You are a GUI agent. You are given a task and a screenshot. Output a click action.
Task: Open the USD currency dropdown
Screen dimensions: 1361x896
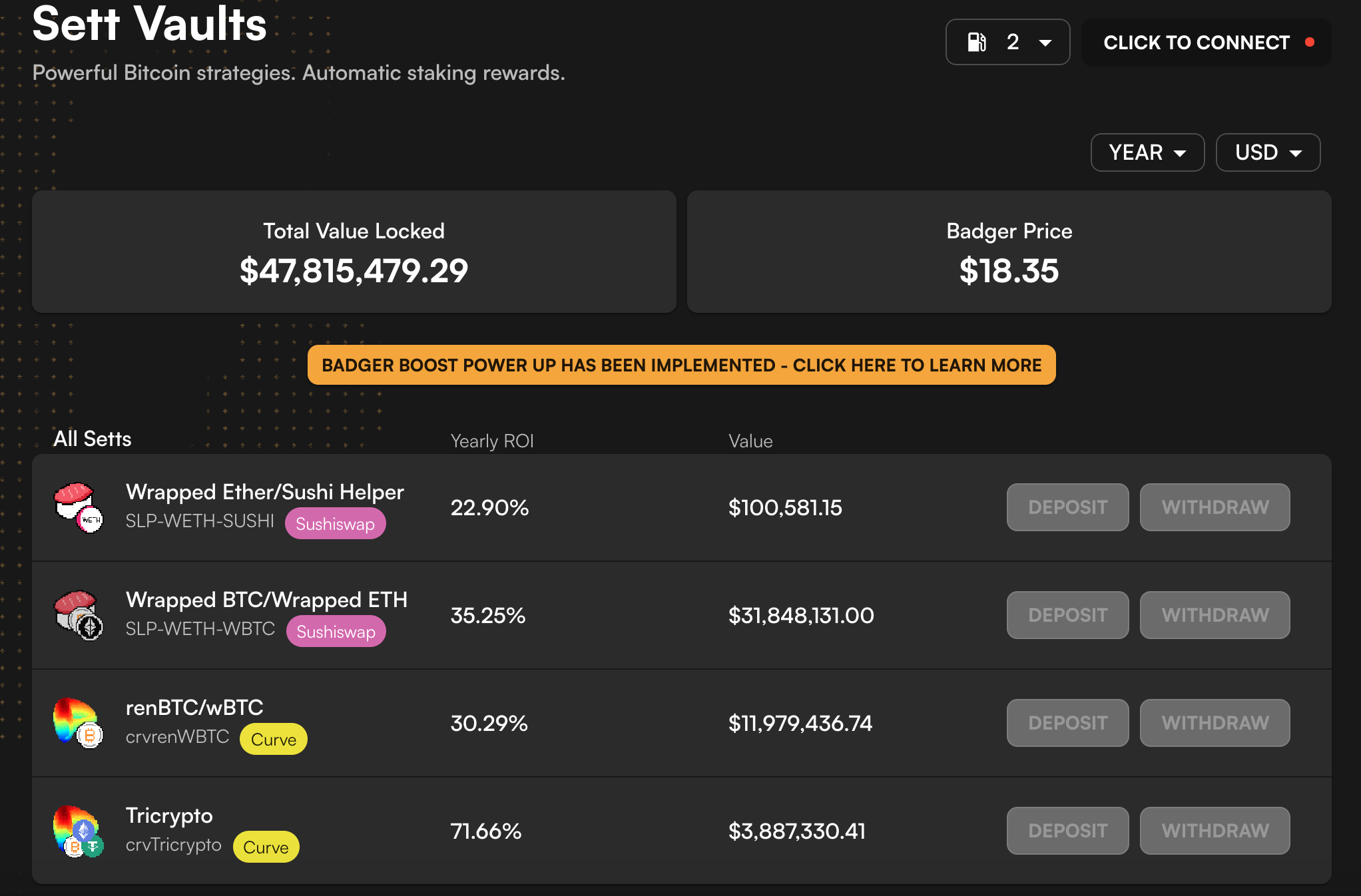pyautogui.click(x=1268, y=152)
